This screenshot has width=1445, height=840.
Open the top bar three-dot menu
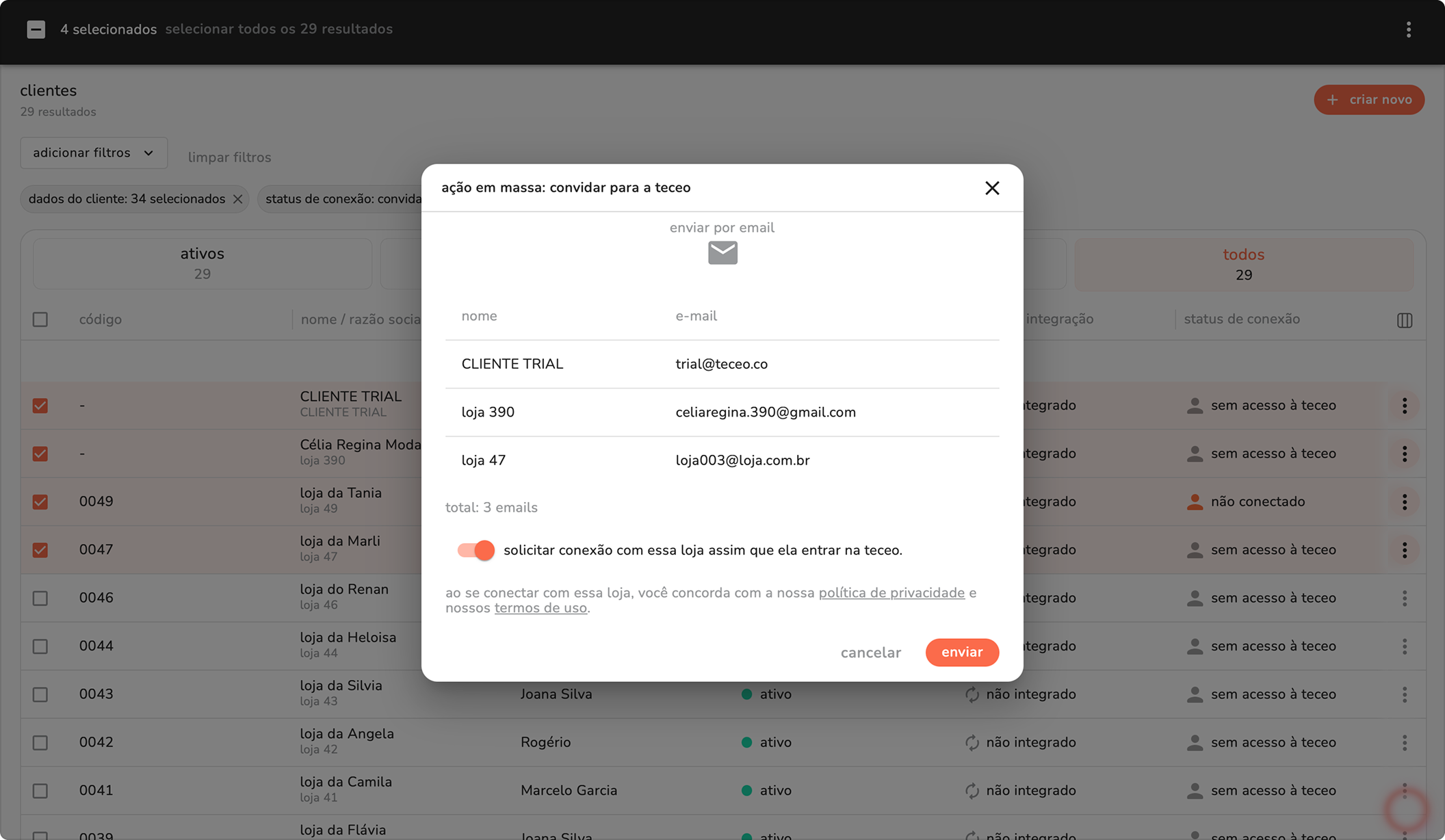tap(1408, 29)
